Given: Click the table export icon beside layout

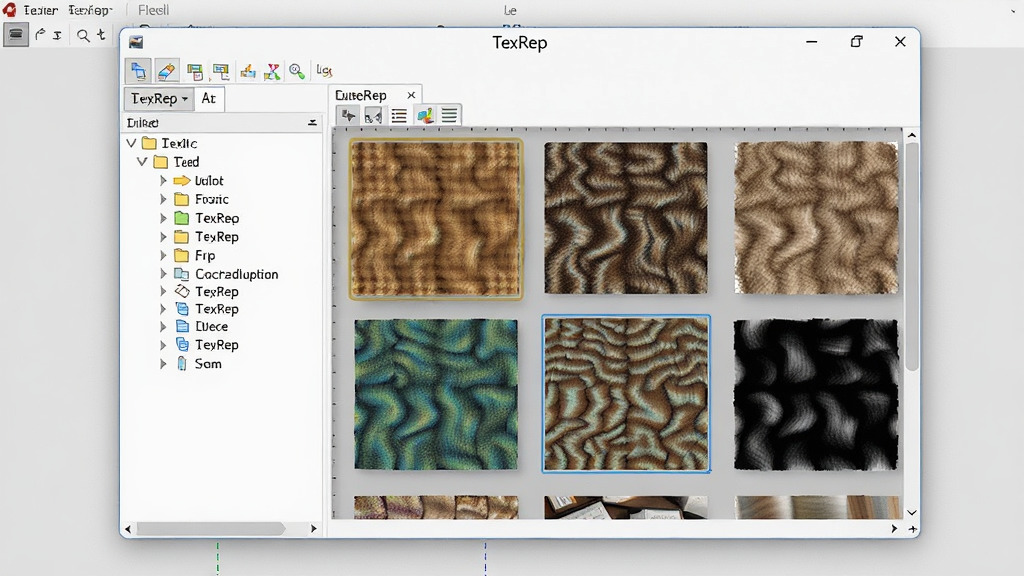Looking at the screenshot, I should [x=221, y=71].
